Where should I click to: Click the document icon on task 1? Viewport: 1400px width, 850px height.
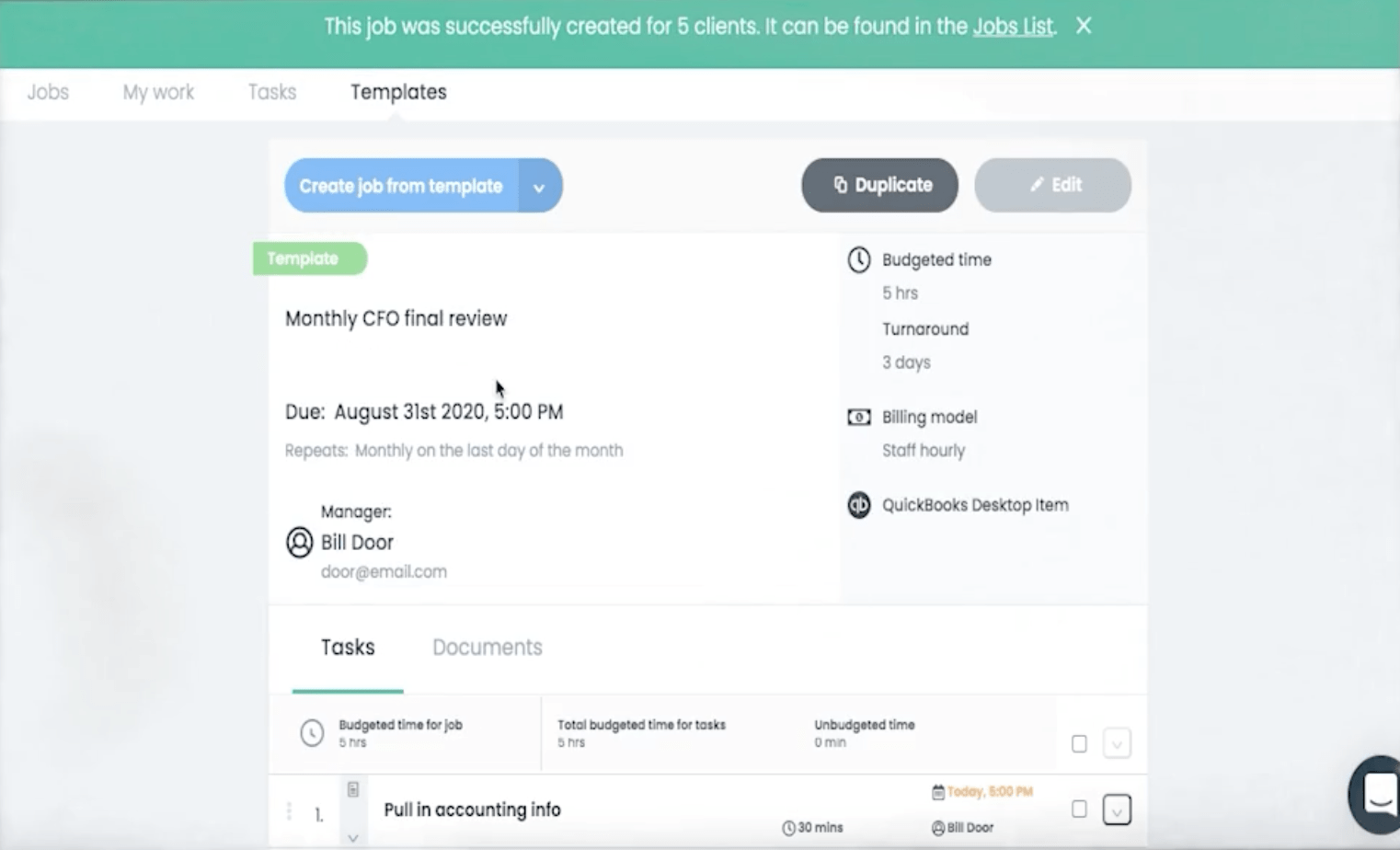click(x=353, y=789)
